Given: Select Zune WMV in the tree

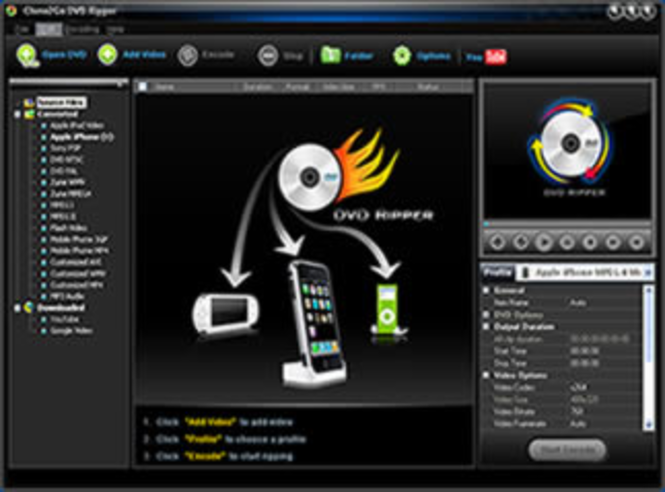Looking at the screenshot, I should pyautogui.click(x=67, y=183).
